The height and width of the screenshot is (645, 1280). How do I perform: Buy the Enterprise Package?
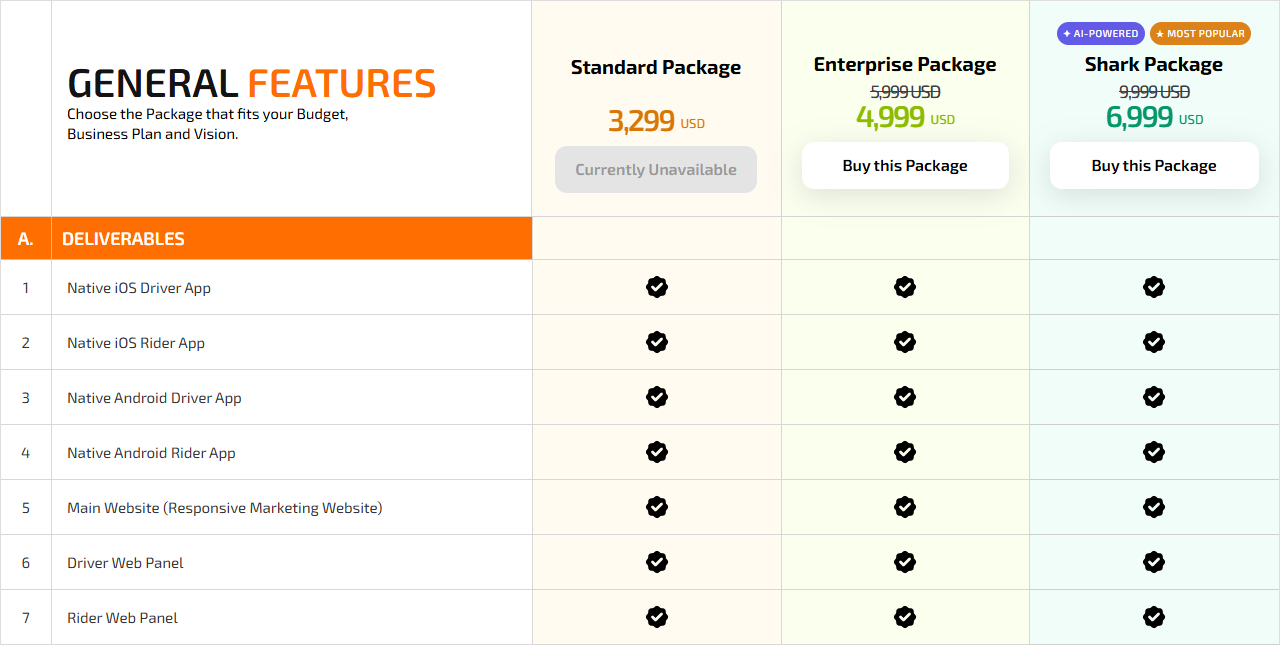coord(905,165)
